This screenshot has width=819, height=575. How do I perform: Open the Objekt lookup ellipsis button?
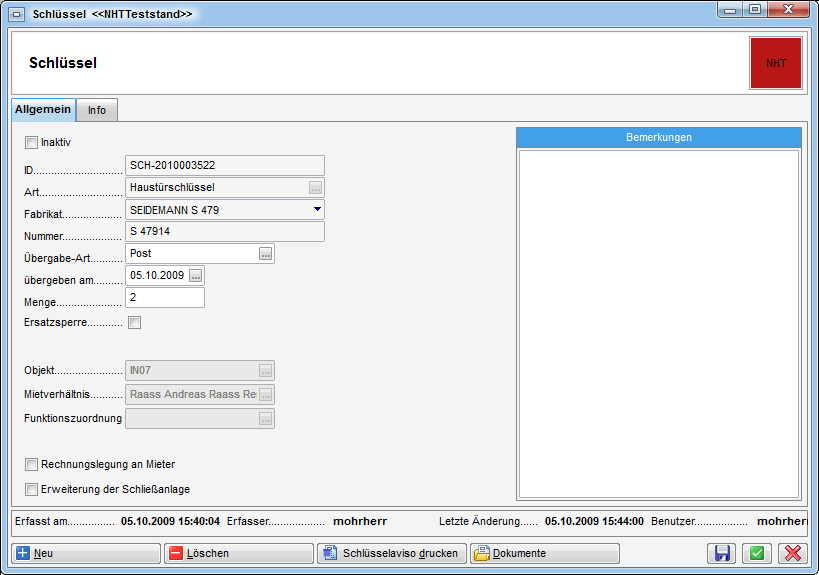pyautogui.click(x=265, y=371)
